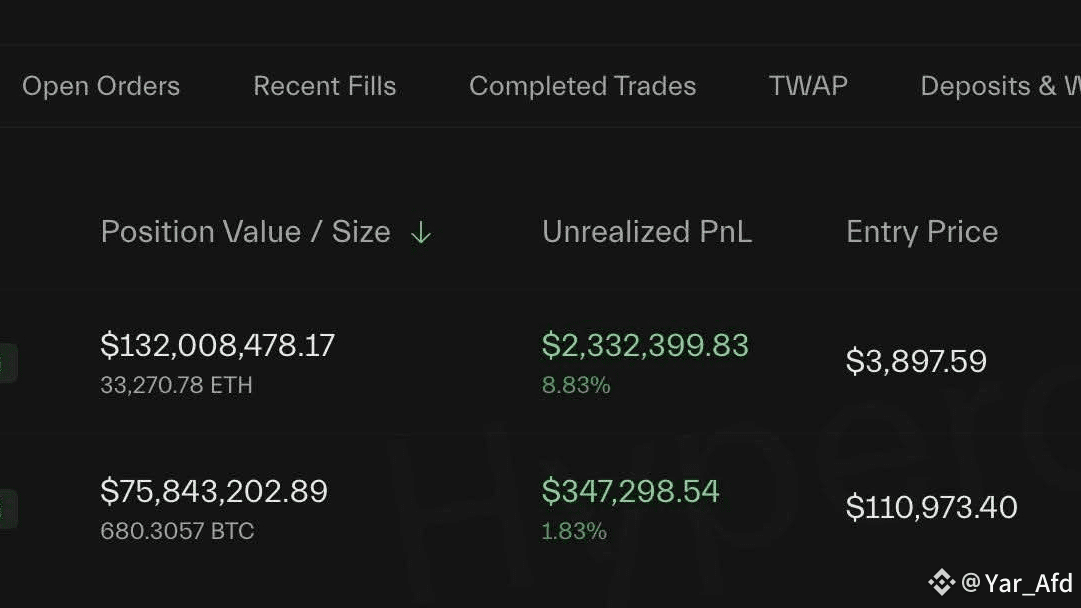Select the Completed Trades tab
1081x608 pixels.
tap(582, 87)
